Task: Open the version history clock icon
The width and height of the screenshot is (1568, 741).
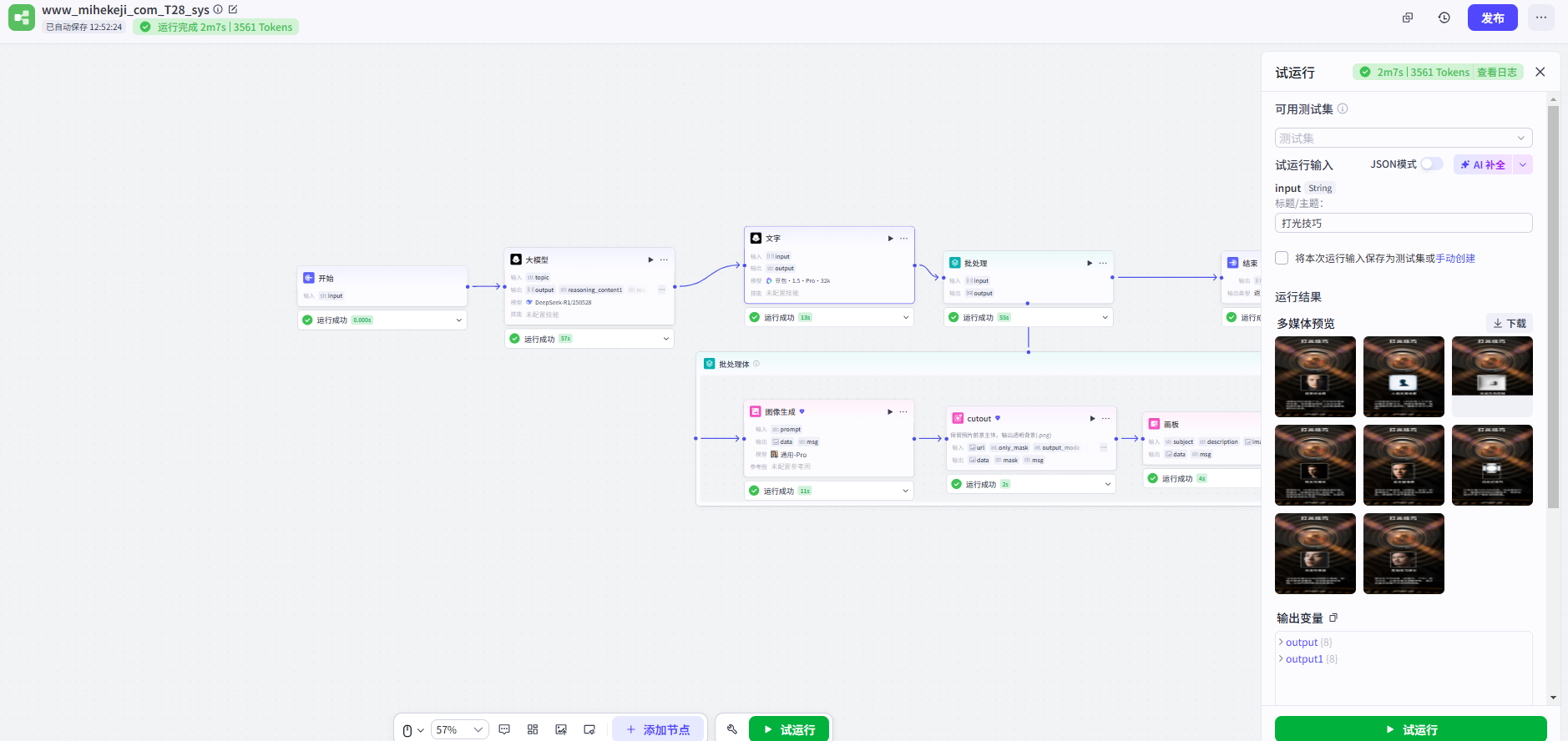Action: [x=1444, y=18]
